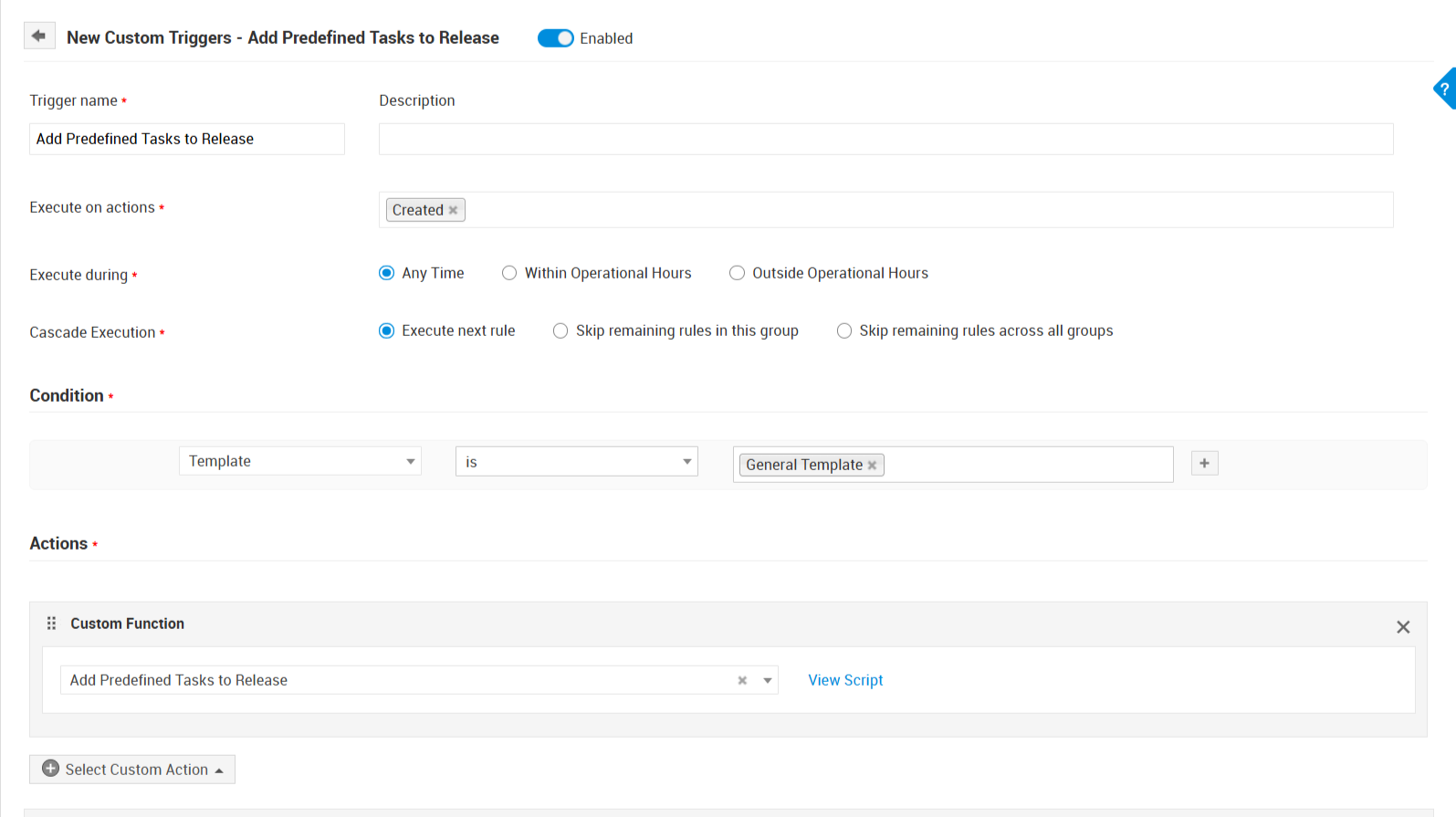Delete the Custom Function action block
The height and width of the screenshot is (817, 1456).
click(1403, 627)
